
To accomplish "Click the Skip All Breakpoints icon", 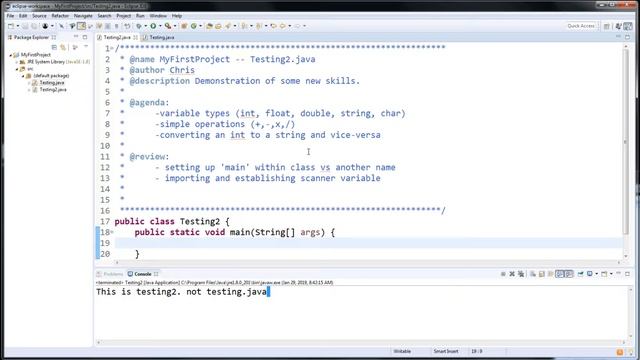I will click(61, 26).
